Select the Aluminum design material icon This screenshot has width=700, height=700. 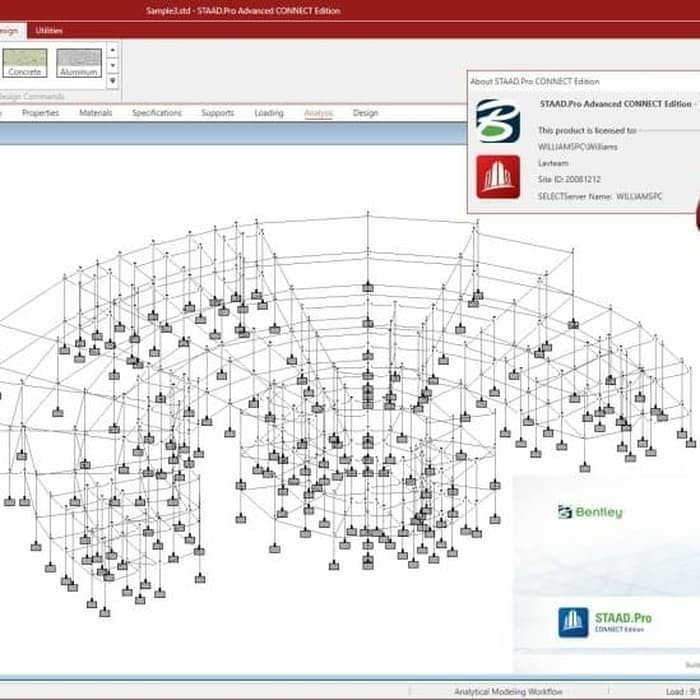coord(79,64)
